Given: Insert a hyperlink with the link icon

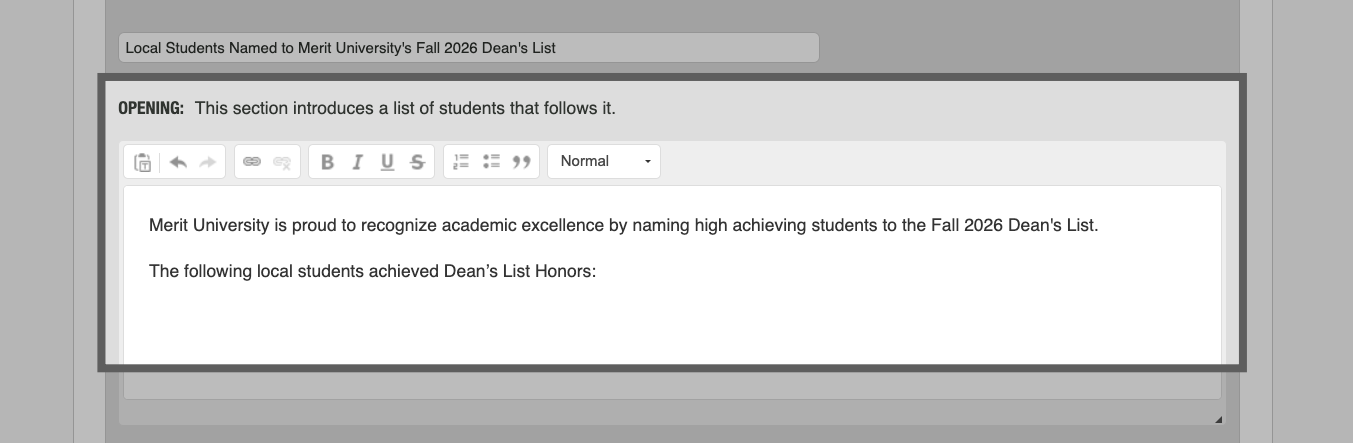Looking at the screenshot, I should [252, 162].
